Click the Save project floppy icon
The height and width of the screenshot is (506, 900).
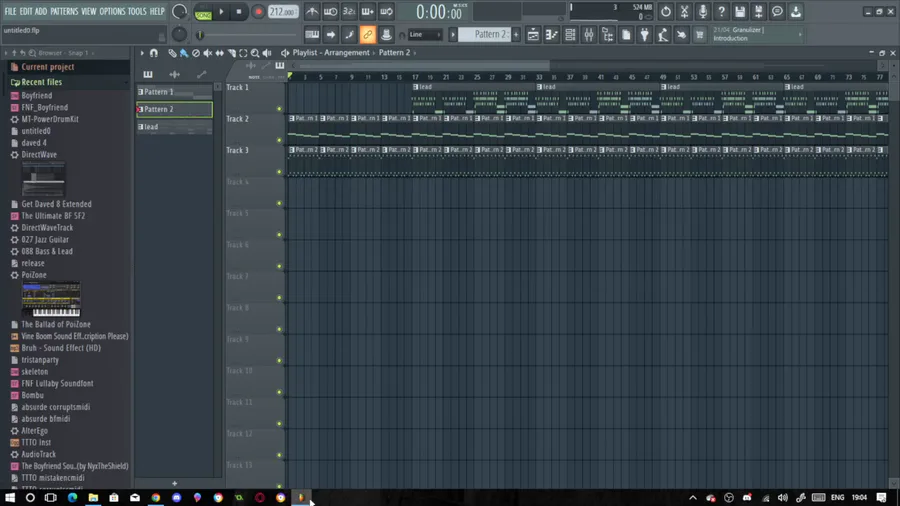tap(740, 11)
